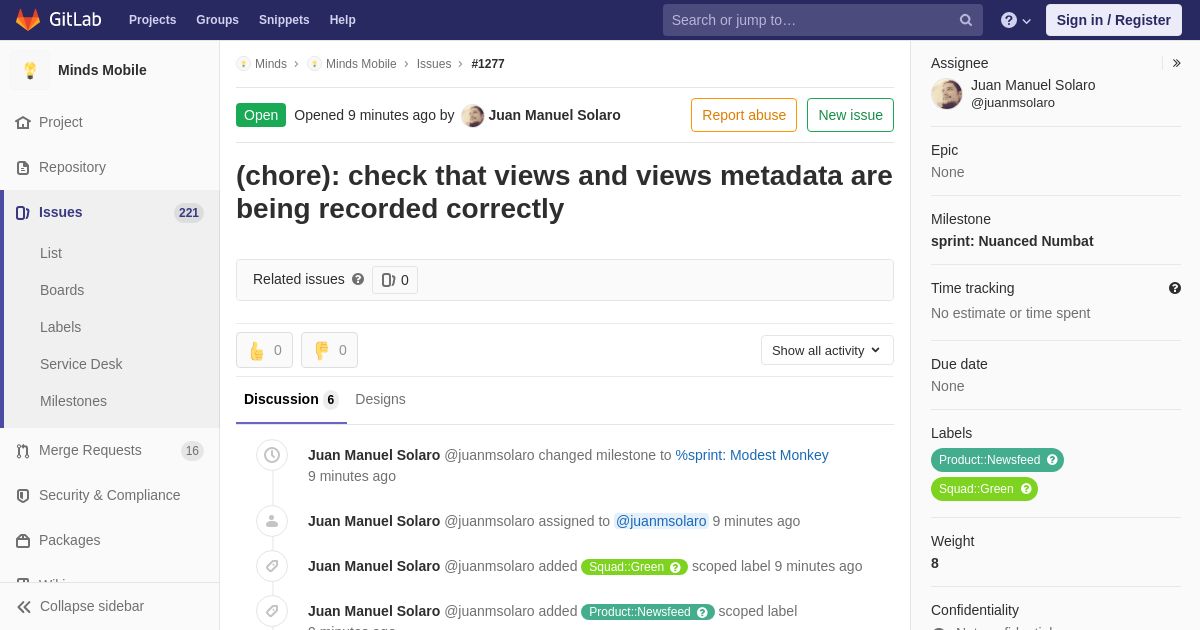Click the GitLab fox logo

pos(28,20)
